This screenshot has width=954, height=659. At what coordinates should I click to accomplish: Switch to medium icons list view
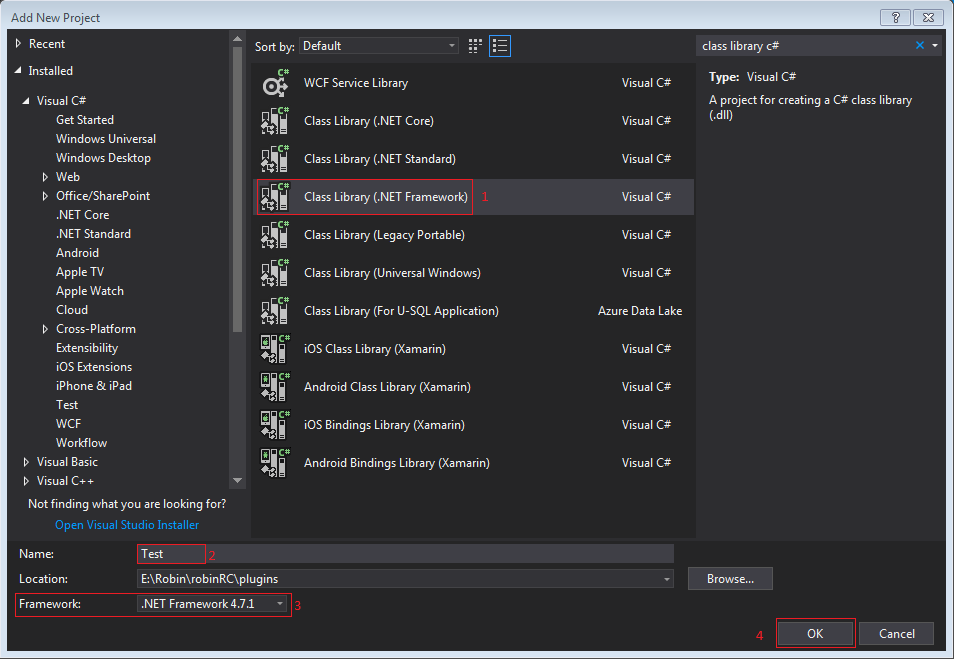coord(500,46)
